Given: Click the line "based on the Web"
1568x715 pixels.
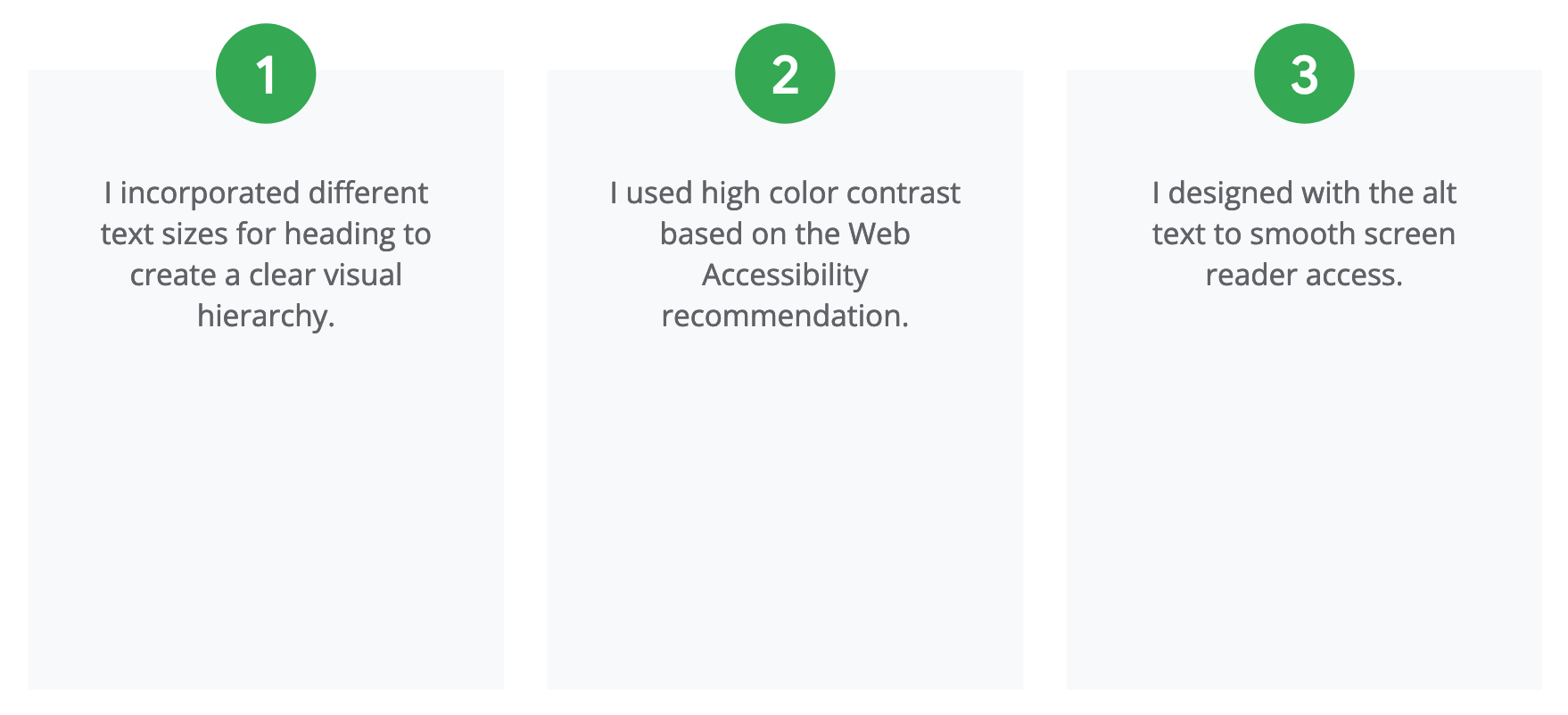Looking at the screenshot, I should pos(785,234).
